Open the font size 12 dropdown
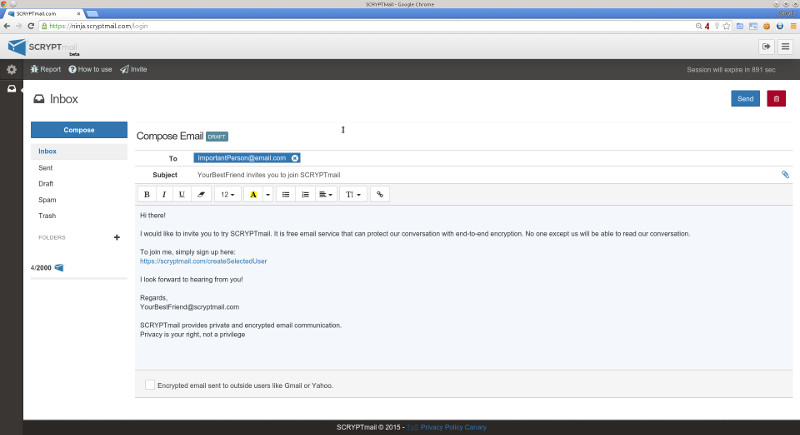This screenshot has height=435, width=800. click(x=228, y=194)
